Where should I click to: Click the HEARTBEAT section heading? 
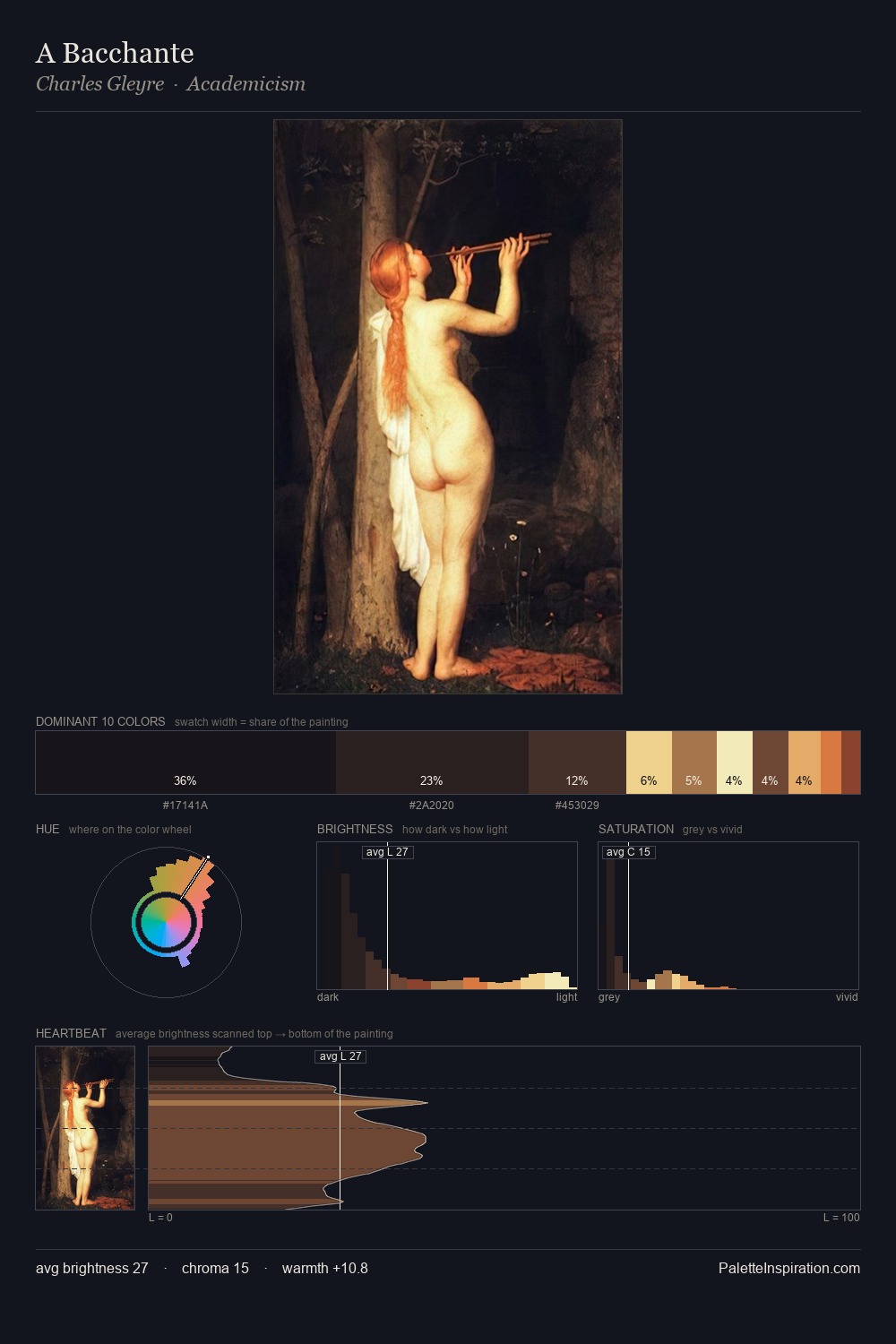(x=71, y=1033)
